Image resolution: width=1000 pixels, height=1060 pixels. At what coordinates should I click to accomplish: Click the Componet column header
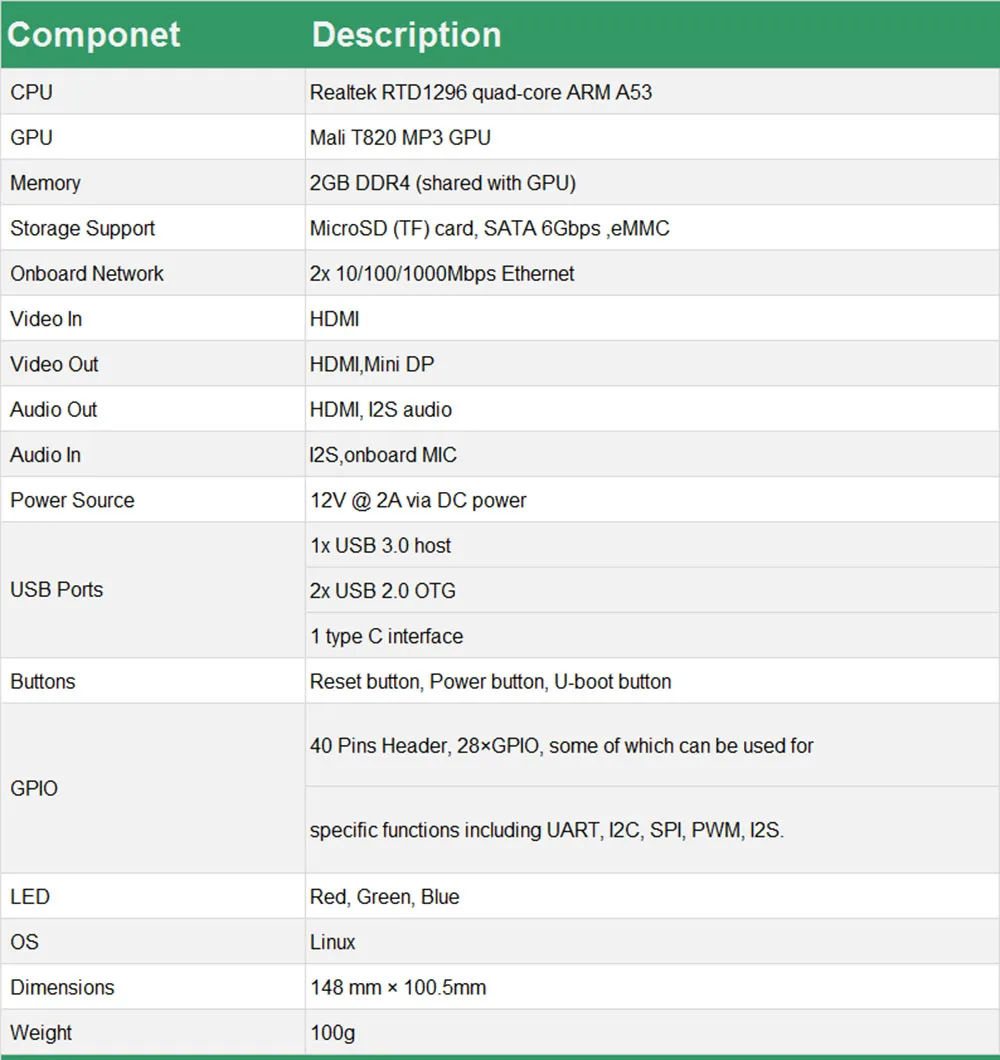94,34
